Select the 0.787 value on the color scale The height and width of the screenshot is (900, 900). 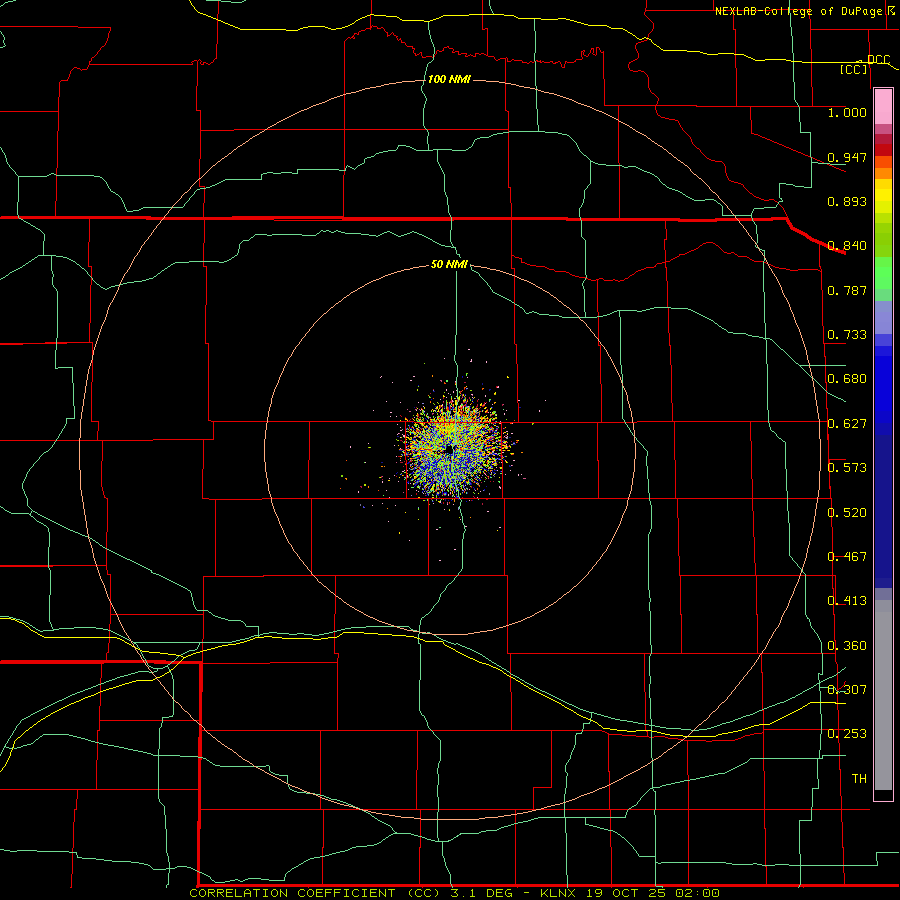[847, 290]
